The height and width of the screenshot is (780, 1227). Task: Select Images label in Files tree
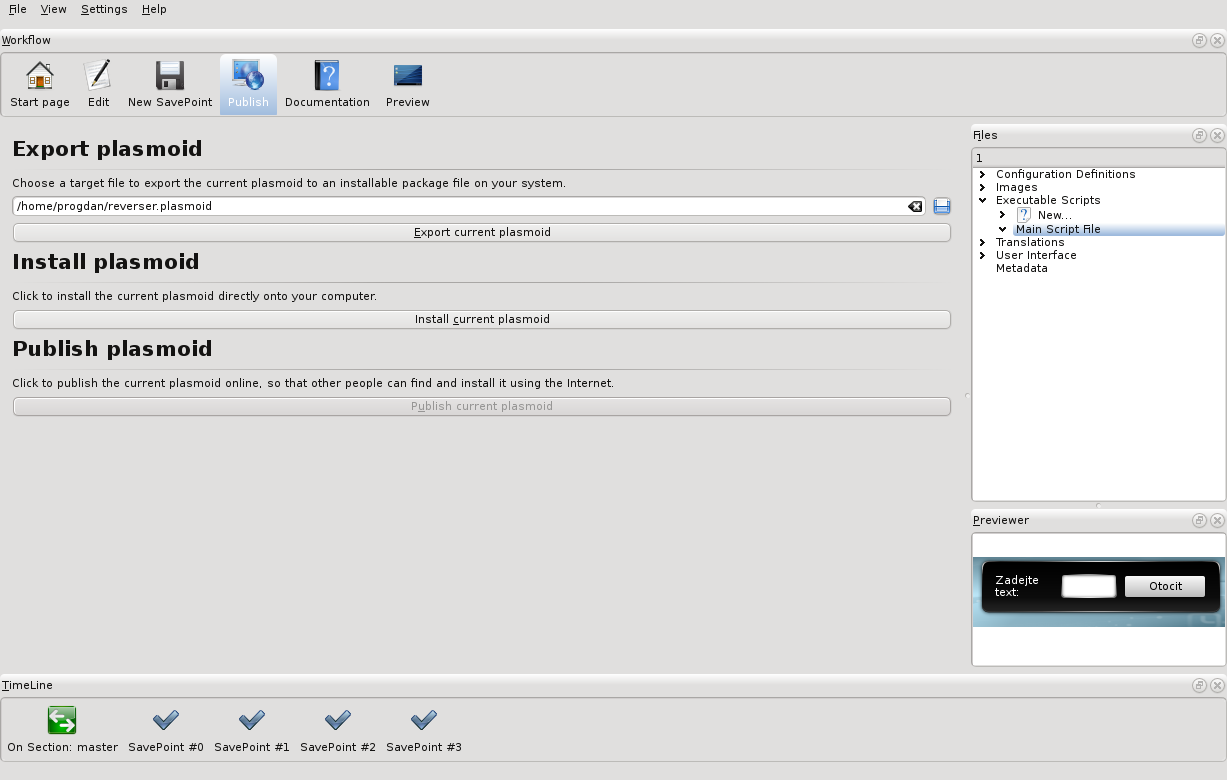click(x=1017, y=187)
